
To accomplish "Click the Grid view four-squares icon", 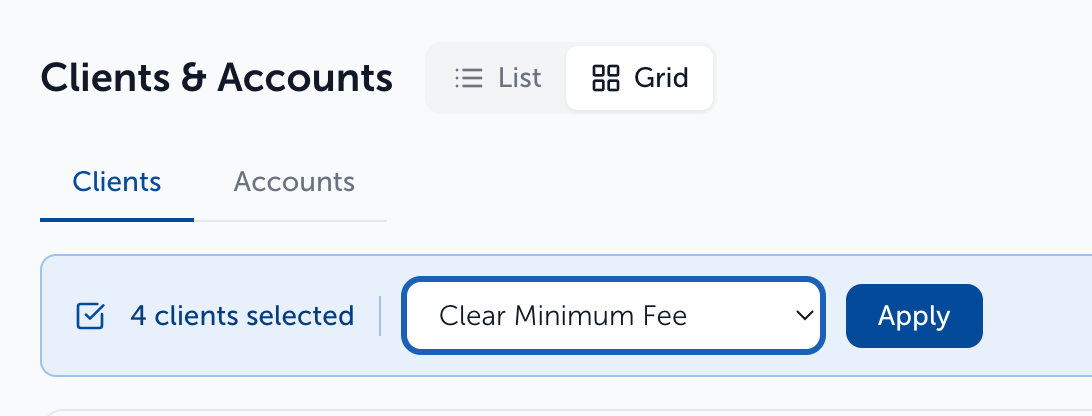I will pyautogui.click(x=605, y=78).
